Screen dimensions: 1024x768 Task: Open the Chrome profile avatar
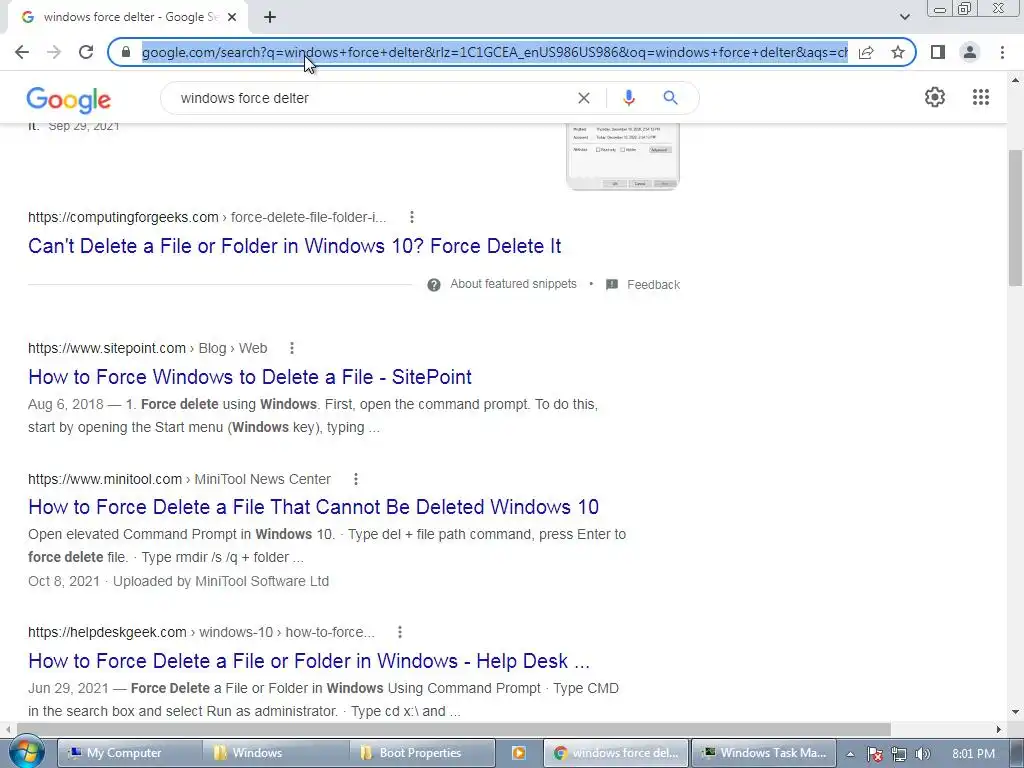pos(970,52)
